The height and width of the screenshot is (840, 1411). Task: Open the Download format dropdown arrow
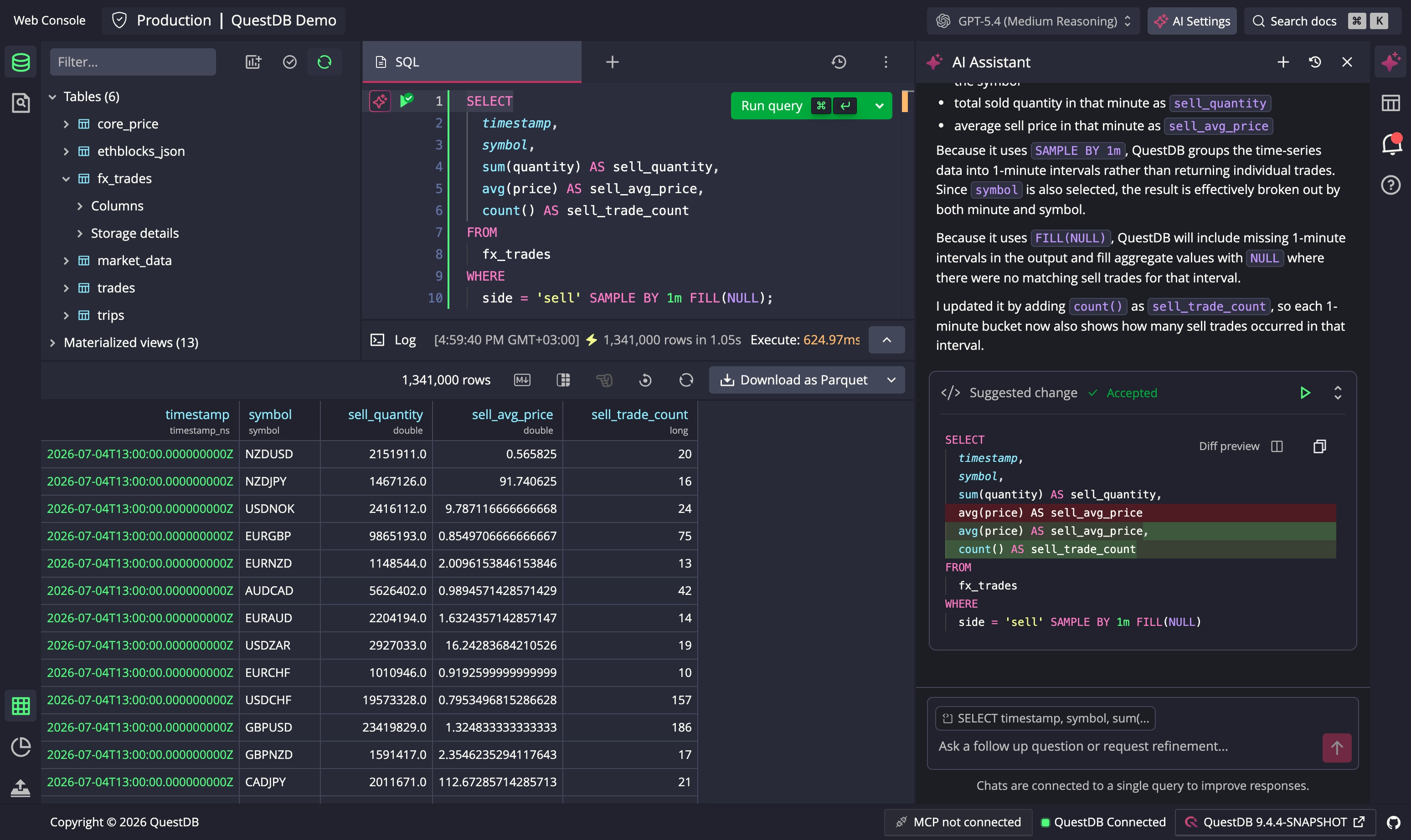coord(892,380)
